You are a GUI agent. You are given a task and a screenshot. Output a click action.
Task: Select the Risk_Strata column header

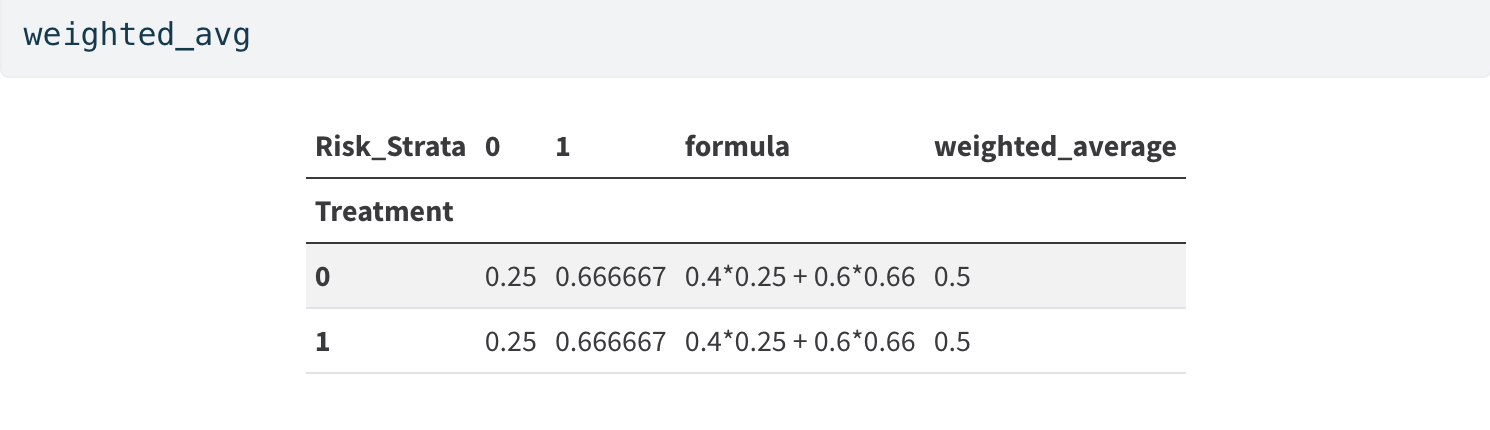[390, 147]
